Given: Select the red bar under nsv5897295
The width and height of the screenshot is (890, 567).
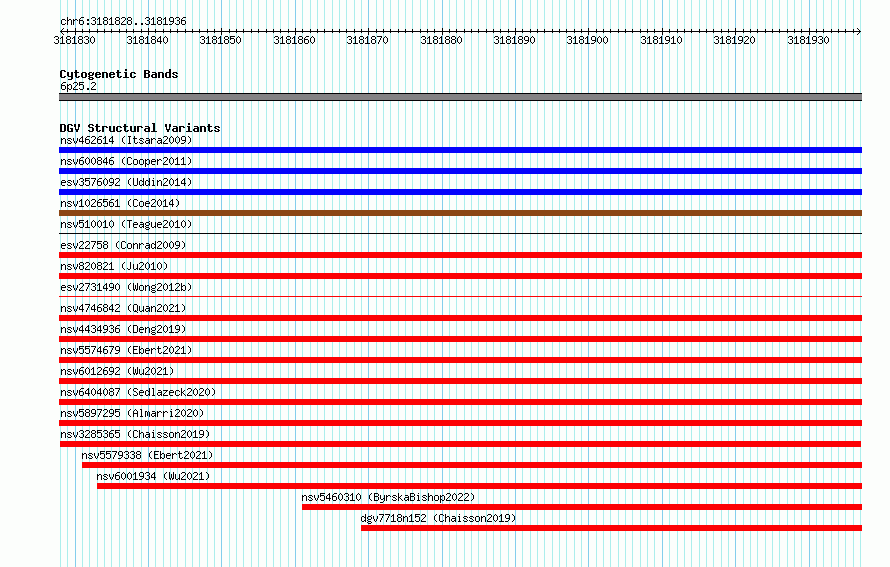Looking at the screenshot, I should pyautogui.click(x=460, y=423).
